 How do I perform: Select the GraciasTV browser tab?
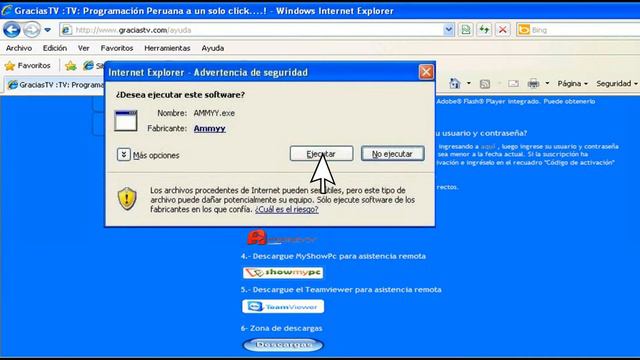pos(56,84)
